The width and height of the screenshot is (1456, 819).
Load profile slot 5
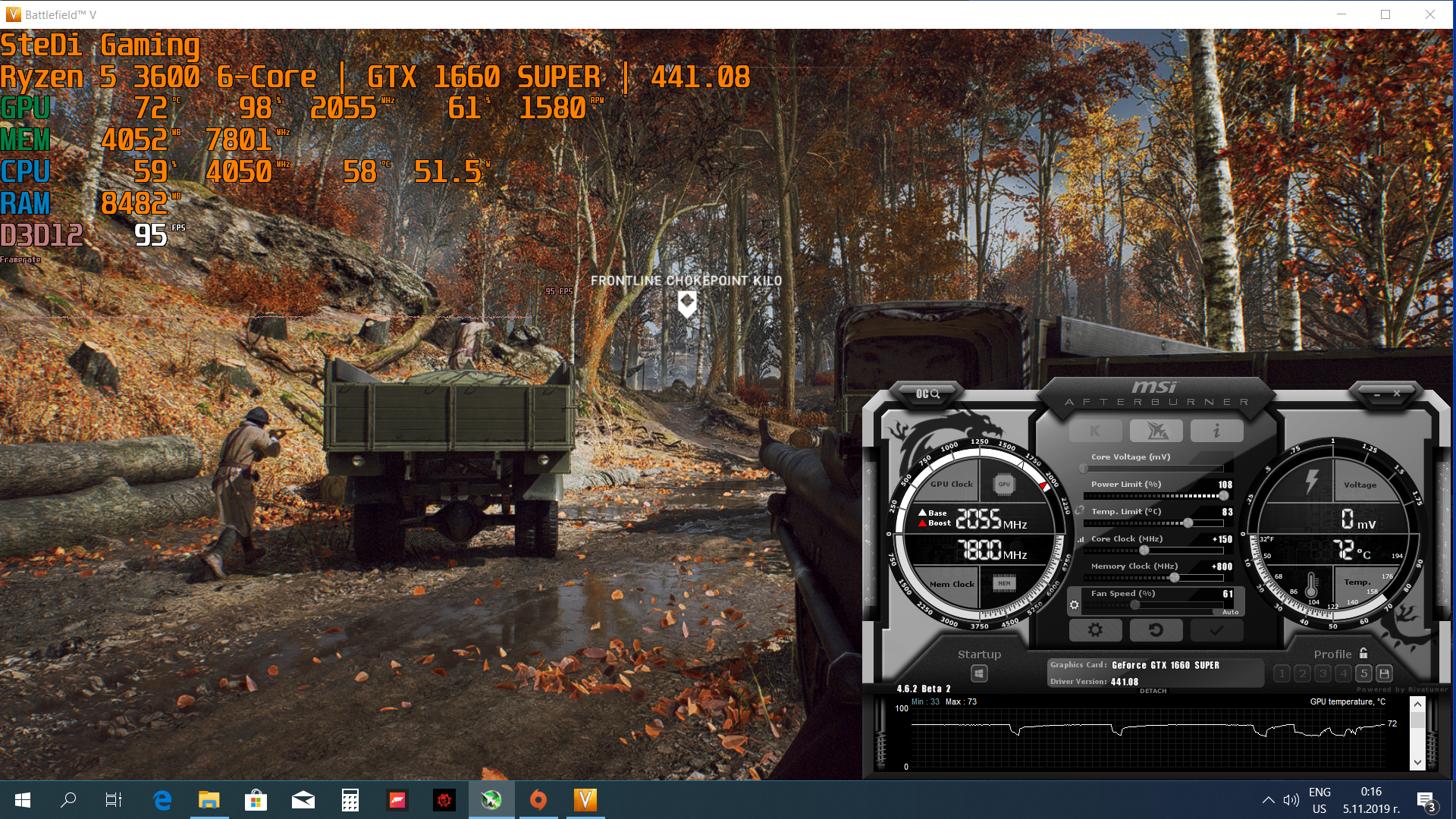1363,673
